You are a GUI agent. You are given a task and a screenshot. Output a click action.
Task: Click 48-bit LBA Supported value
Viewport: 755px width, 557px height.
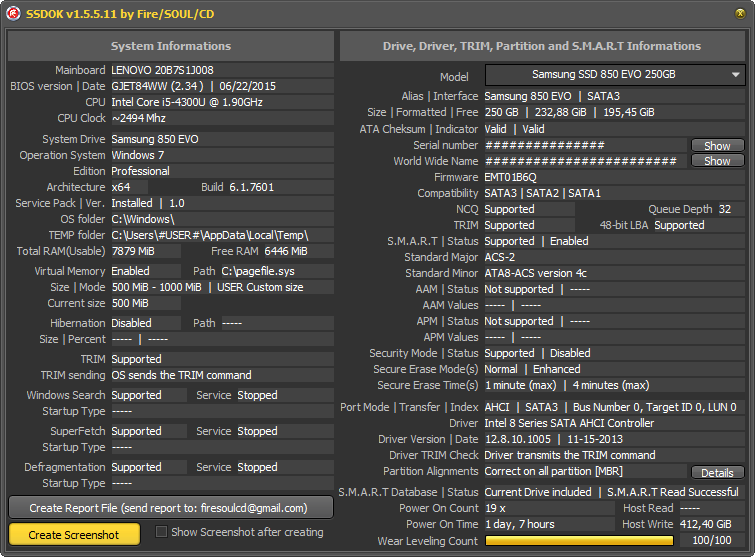[679, 225]
